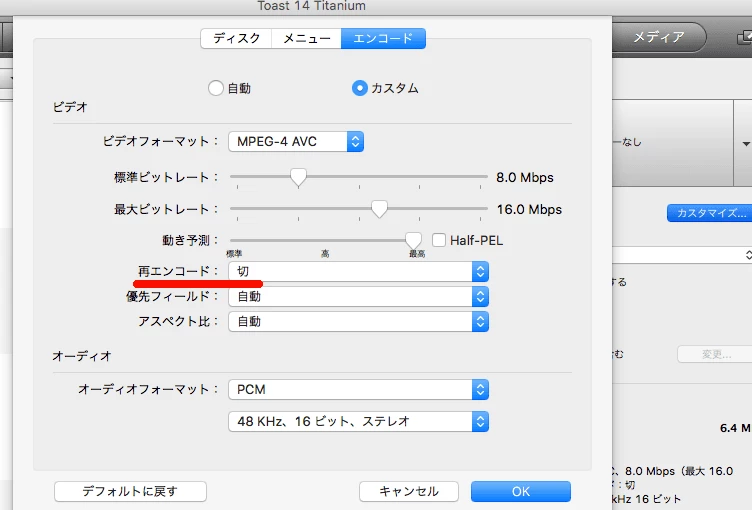Open the ビデオフォーマット MPEG-4 AVC dropdown
752x510 pixels.
296,142
